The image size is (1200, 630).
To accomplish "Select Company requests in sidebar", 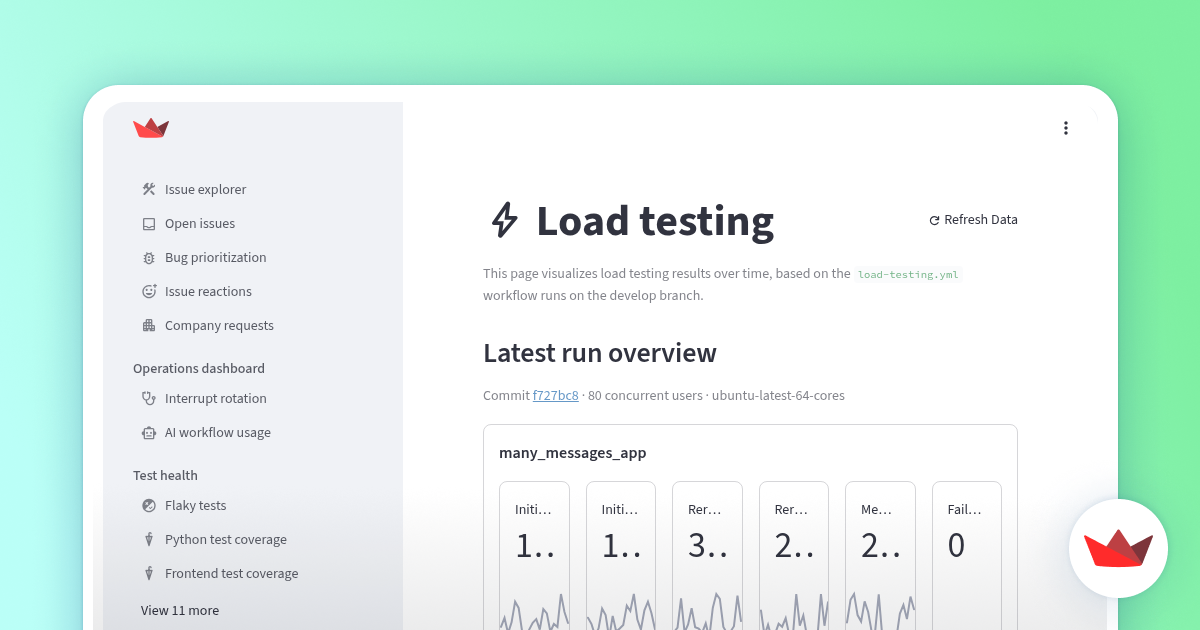I will [219, 325].
